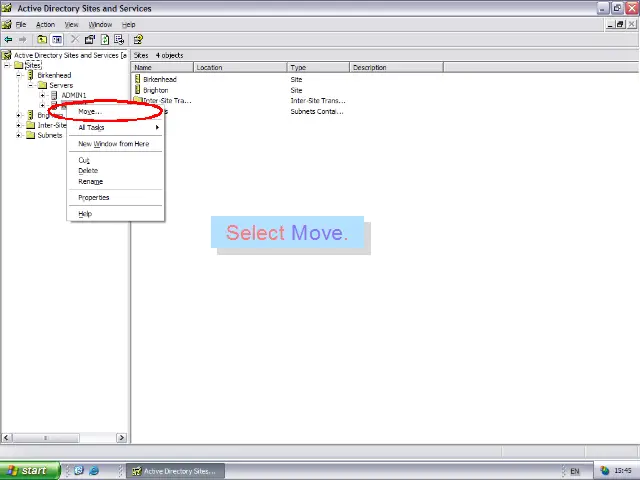This screenshot has height=480, width=640.
Task: Choose Properties from the context menu
Action: coord(94,197)
